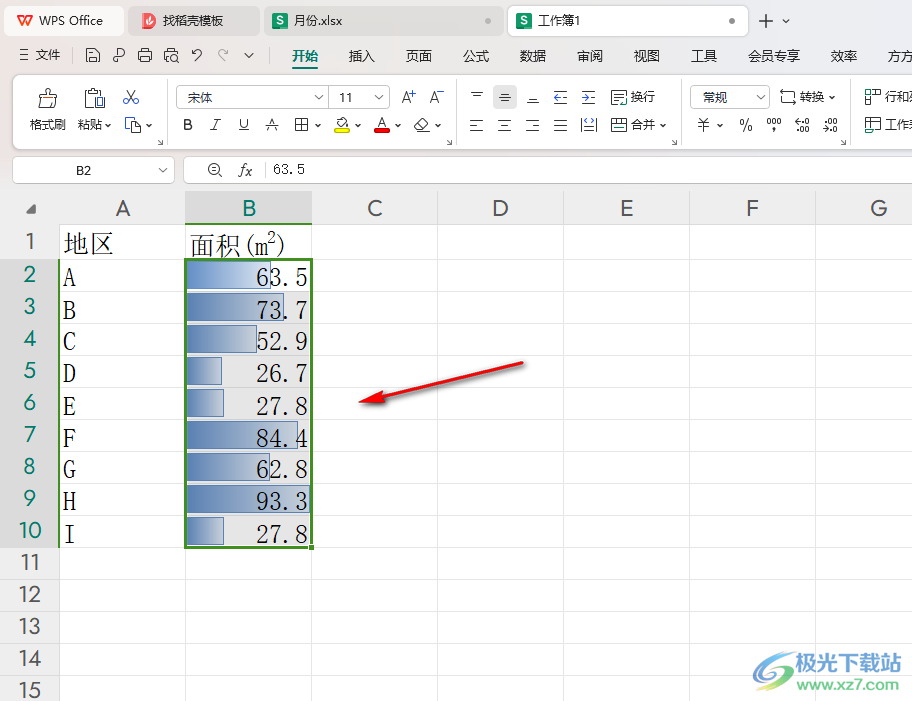Open number format dropdown 常规

tap(761, 97)
